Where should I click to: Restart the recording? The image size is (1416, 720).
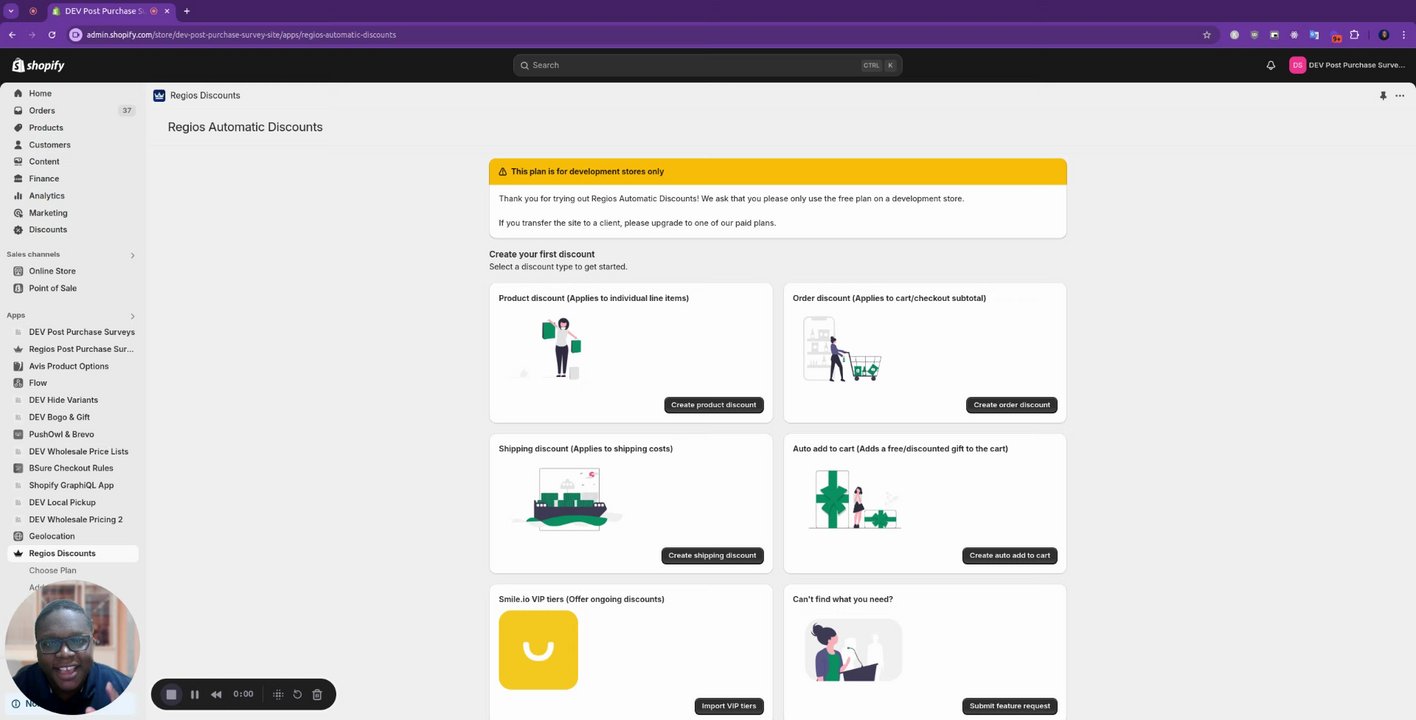pyautogui.click(x=297, y=694)
